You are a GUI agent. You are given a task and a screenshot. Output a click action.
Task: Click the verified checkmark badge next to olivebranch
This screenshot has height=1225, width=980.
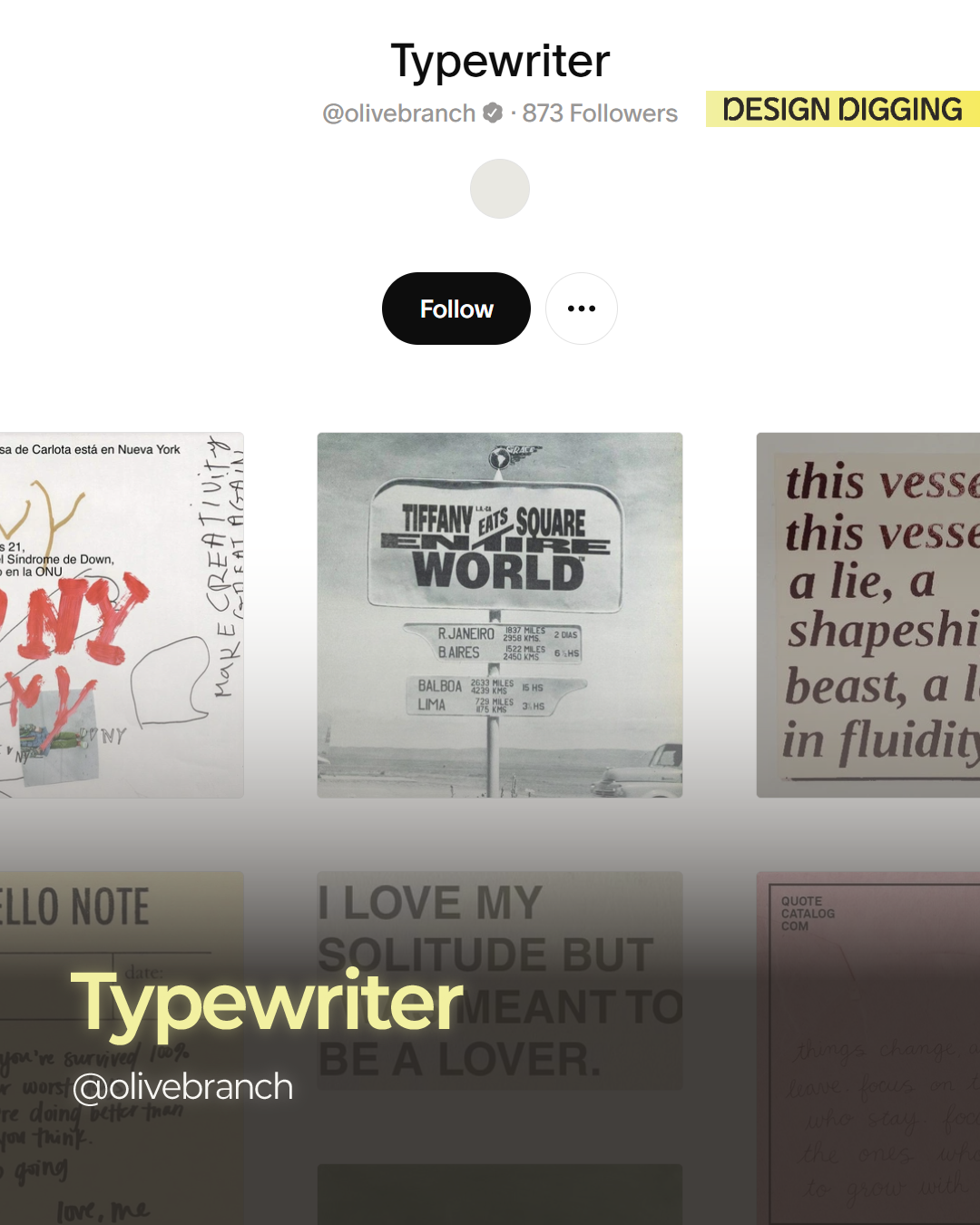tap(493, 113)
